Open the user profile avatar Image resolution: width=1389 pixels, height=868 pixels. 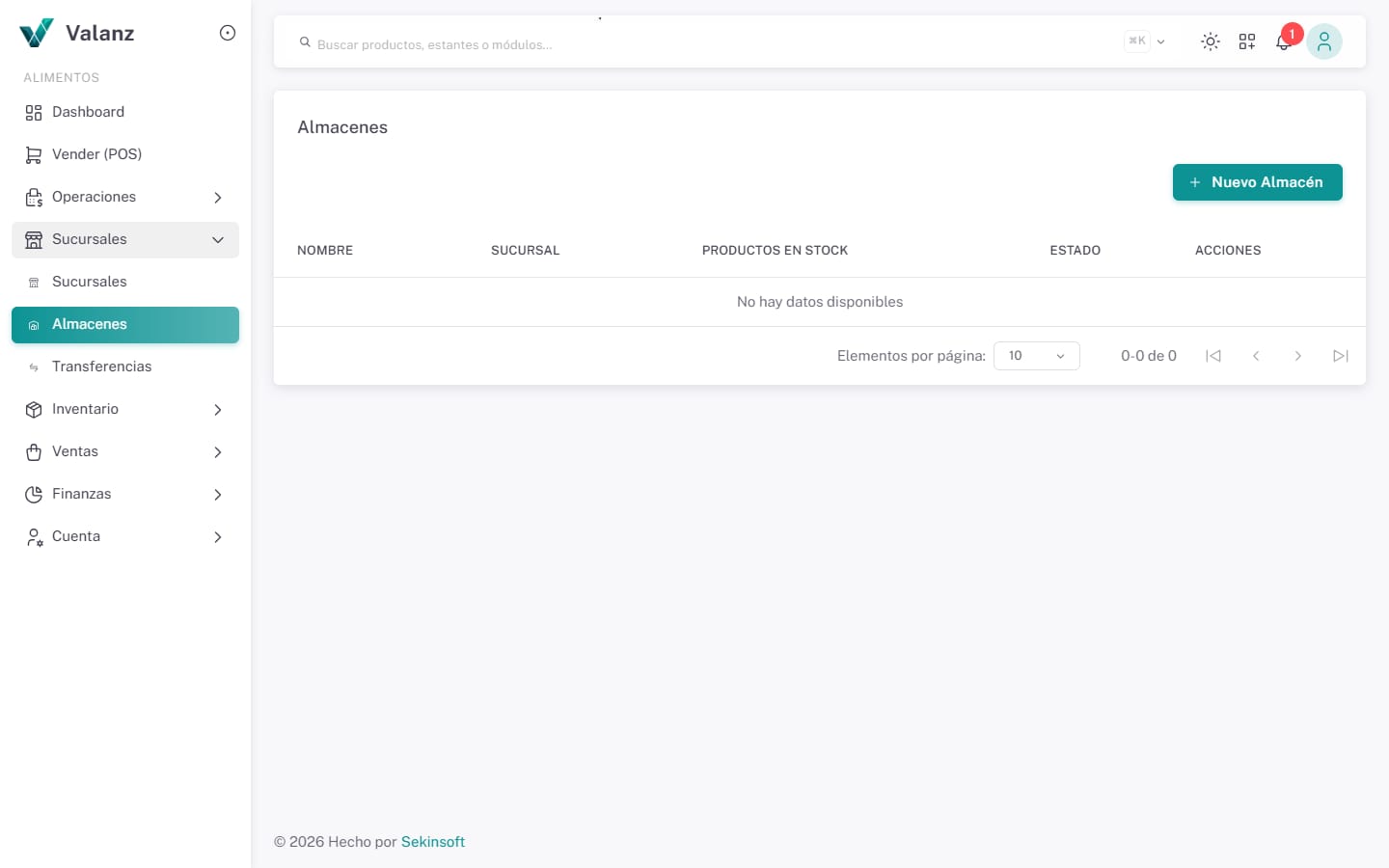1324,41
